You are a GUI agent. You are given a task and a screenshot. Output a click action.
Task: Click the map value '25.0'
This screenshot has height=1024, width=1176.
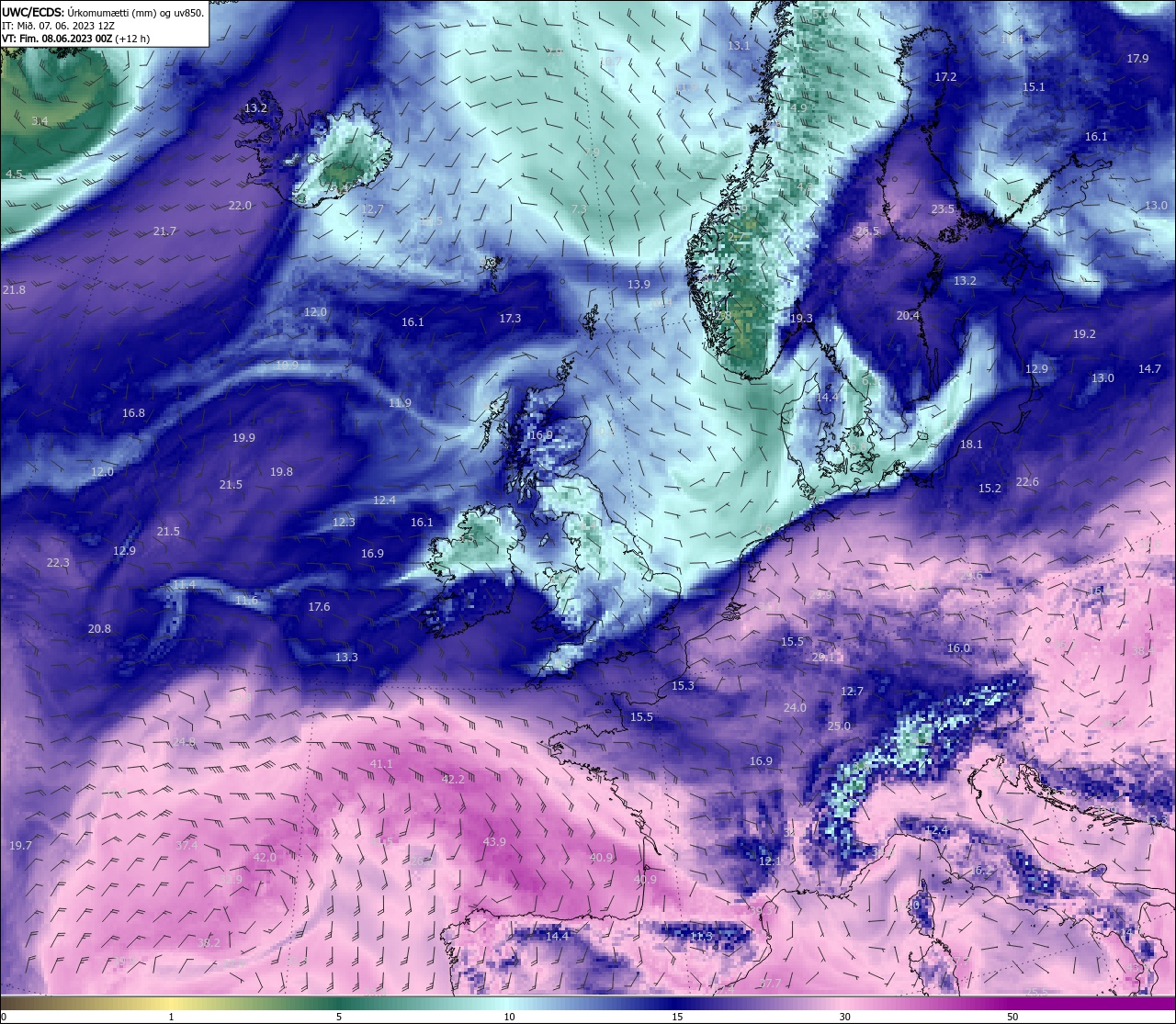click(x=839, y=726)
